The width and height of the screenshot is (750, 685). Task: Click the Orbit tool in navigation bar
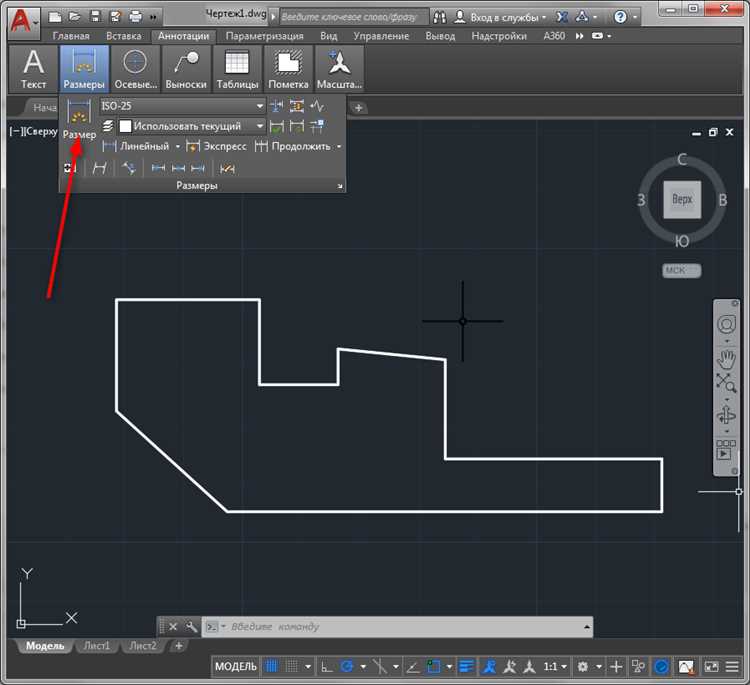726,415
